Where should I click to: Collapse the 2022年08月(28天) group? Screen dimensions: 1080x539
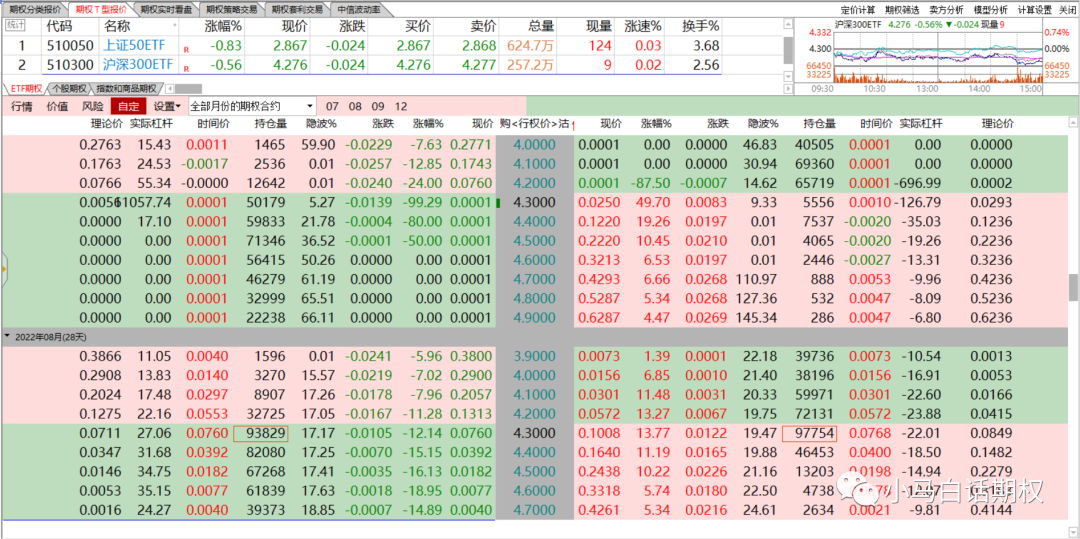(x=8, y=336)
